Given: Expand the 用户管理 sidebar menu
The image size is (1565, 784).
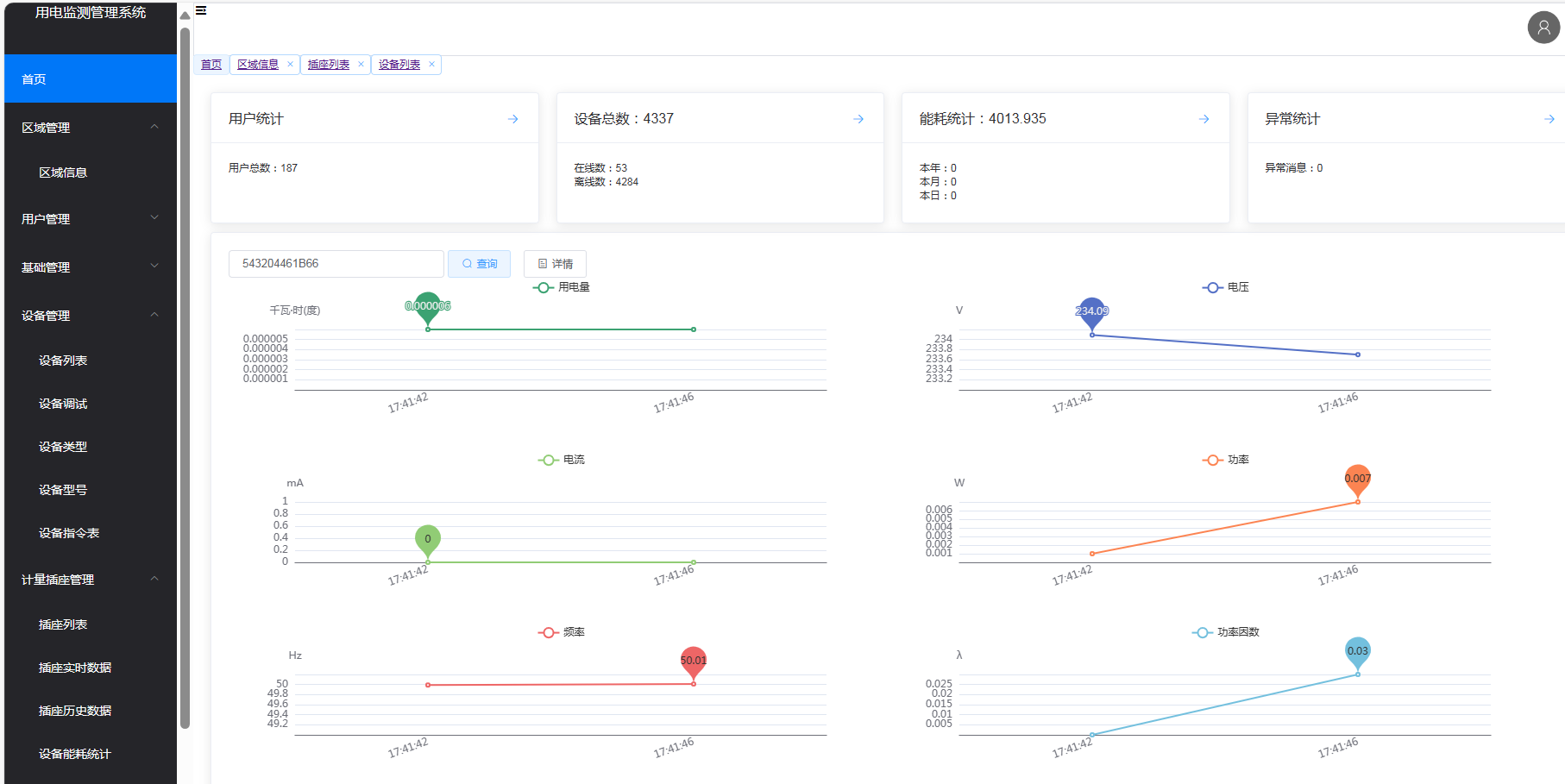Looking at the screenshot, I should (91, 219).
